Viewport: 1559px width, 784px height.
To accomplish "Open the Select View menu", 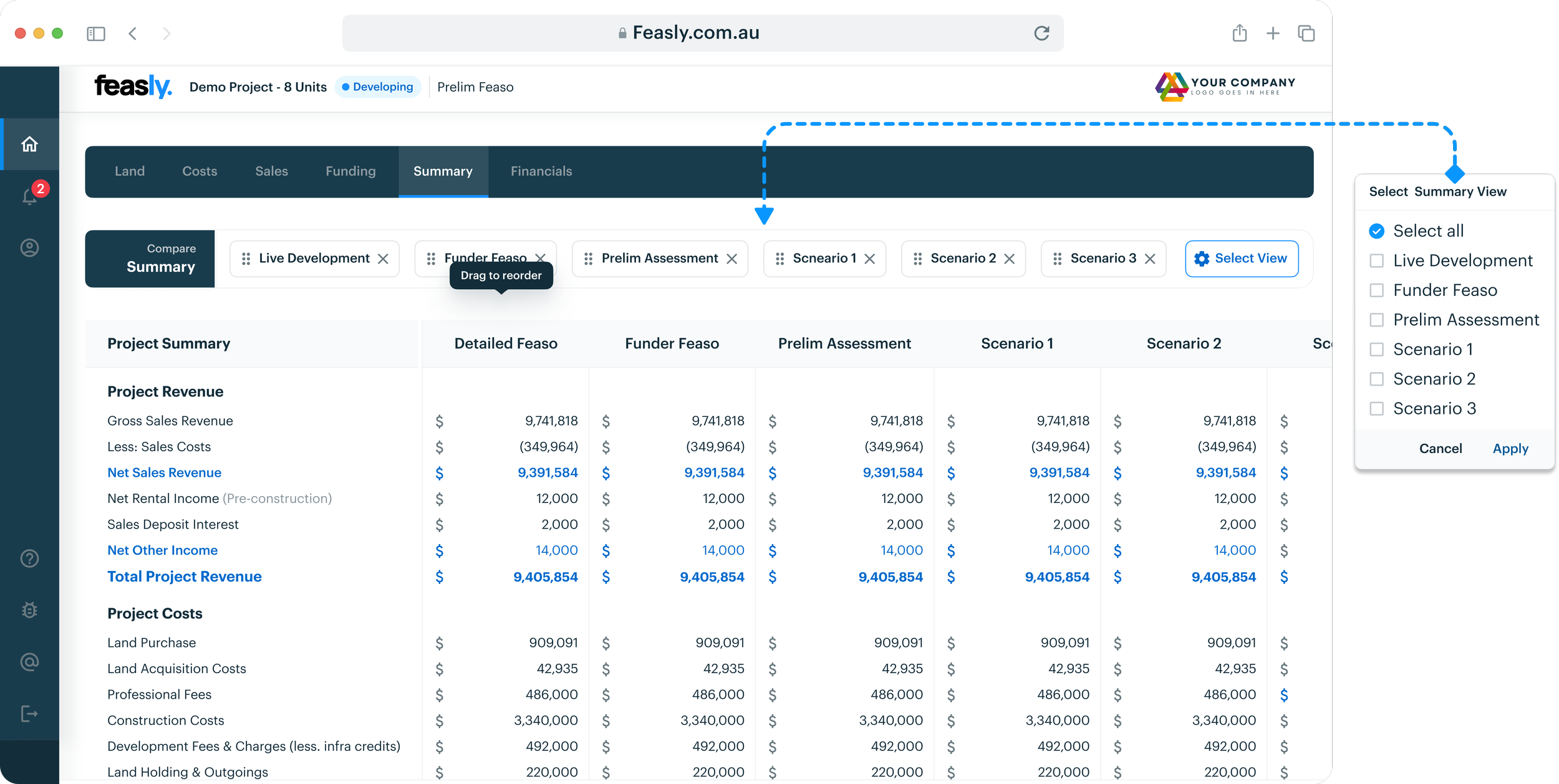I will 1241,258.
